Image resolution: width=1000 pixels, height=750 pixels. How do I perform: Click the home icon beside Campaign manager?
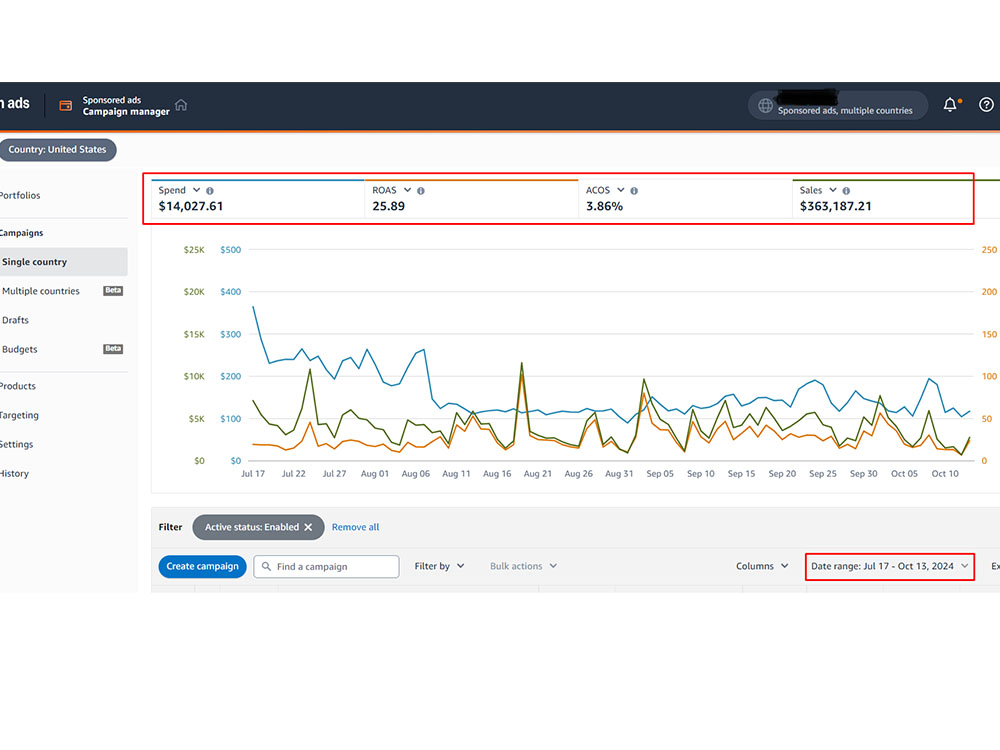point(181,105)
